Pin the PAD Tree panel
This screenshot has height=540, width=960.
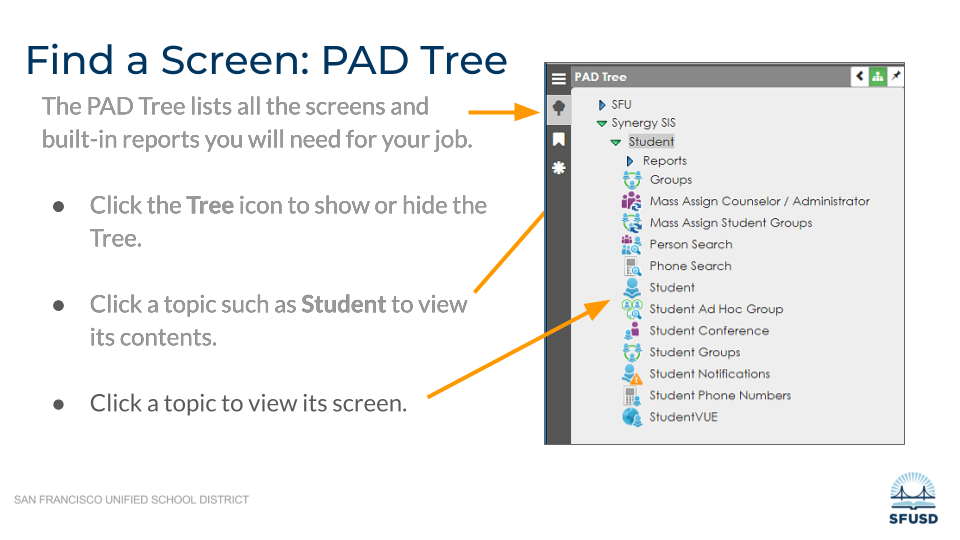(x=895, y=77)
